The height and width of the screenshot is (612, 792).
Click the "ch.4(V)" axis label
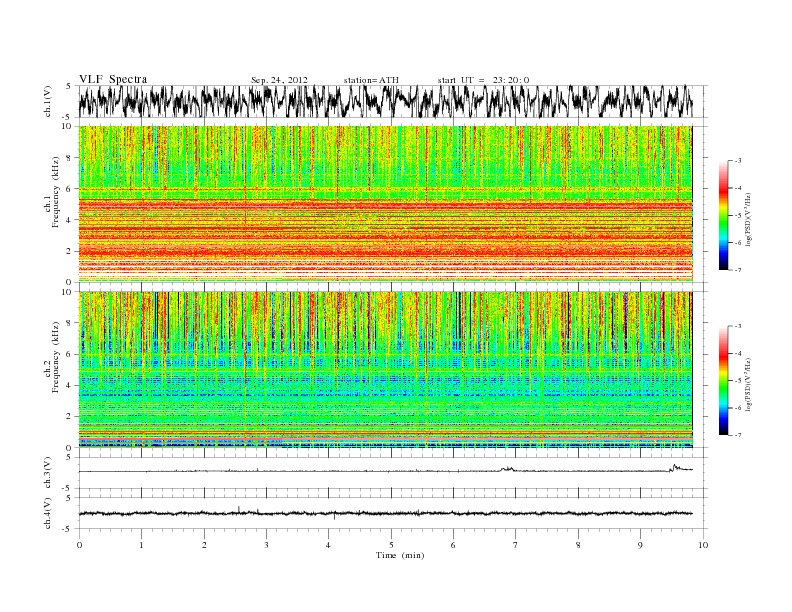tap(48, 513)
